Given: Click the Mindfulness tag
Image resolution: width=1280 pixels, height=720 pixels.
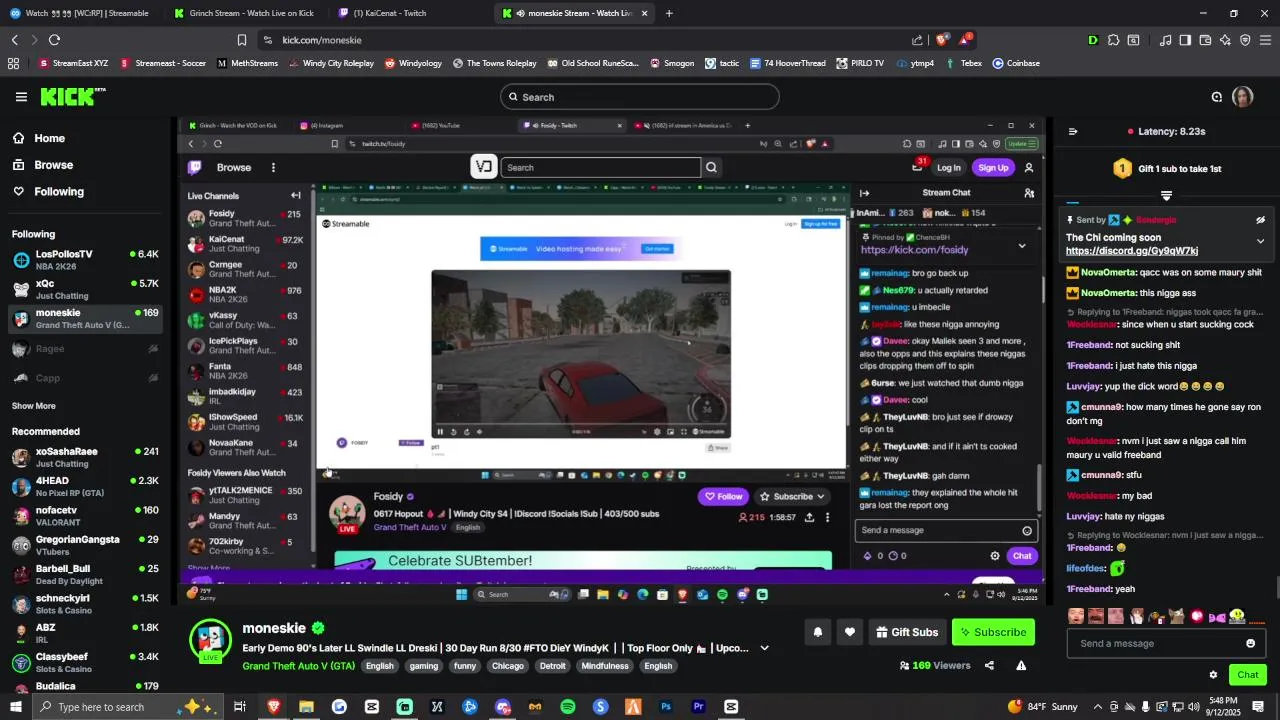Looking at the screenshot, I should [605, 666].
